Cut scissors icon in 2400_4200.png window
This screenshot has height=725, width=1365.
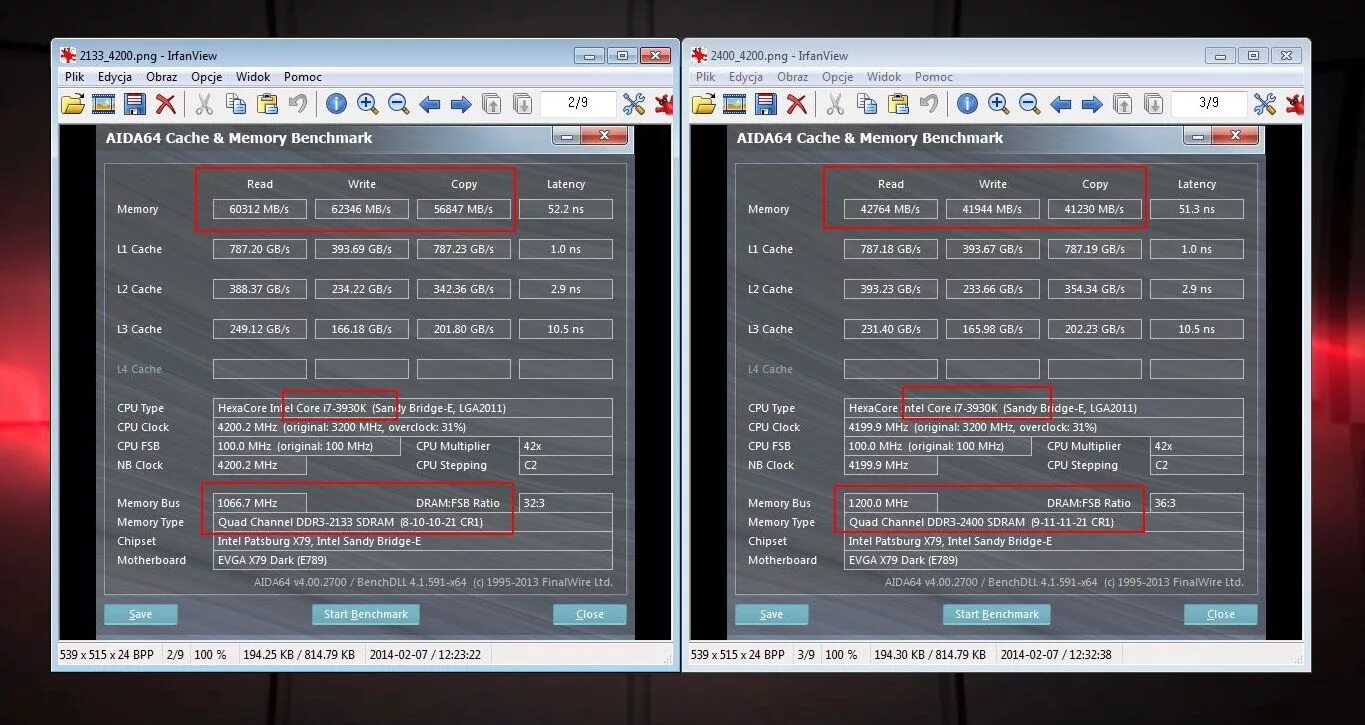pos(835,104)
